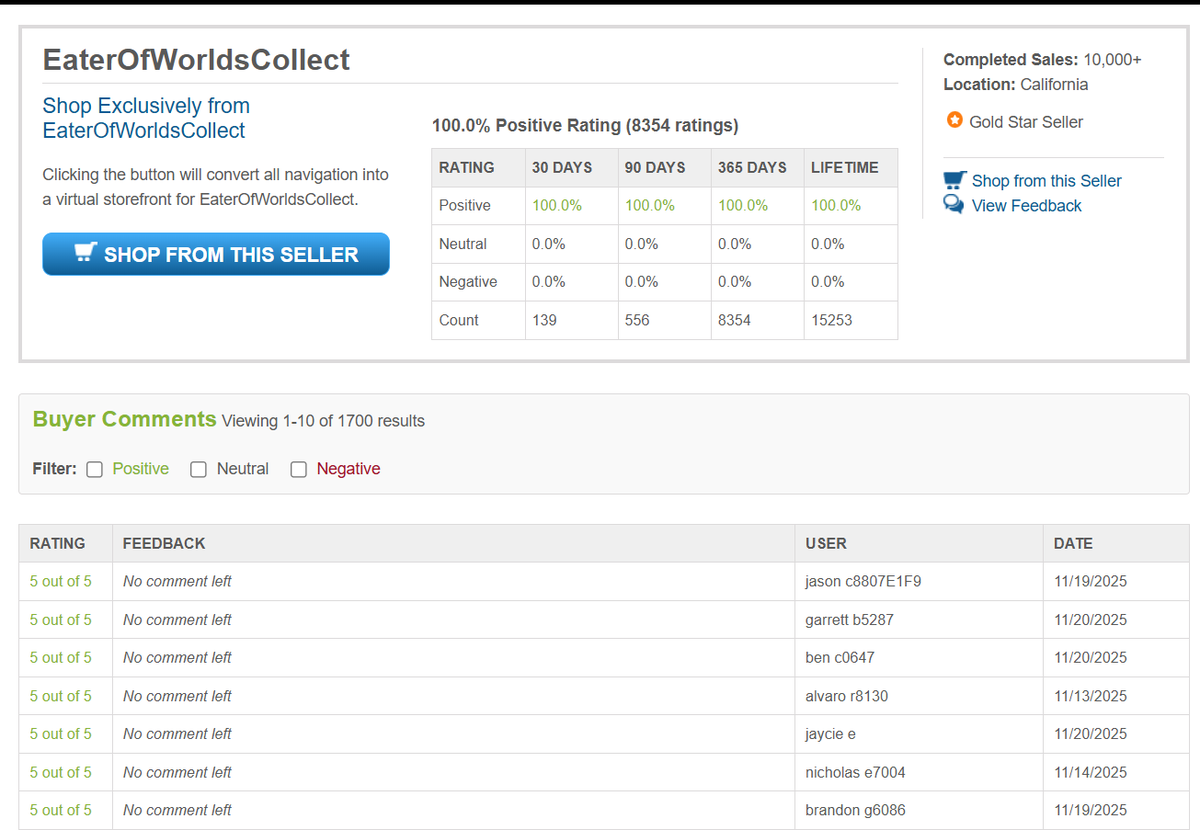The width and height of the screenshot is (1200, 830).
Task: Click the Positive row label in rating table
Action: pyautogui.click(x=465, y=205)
